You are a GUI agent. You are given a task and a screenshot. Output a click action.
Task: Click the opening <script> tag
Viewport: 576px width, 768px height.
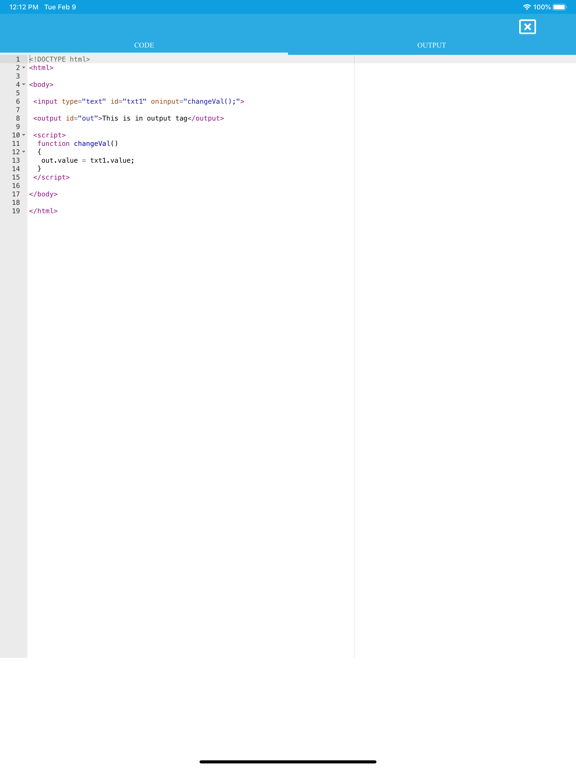point(49,135)
